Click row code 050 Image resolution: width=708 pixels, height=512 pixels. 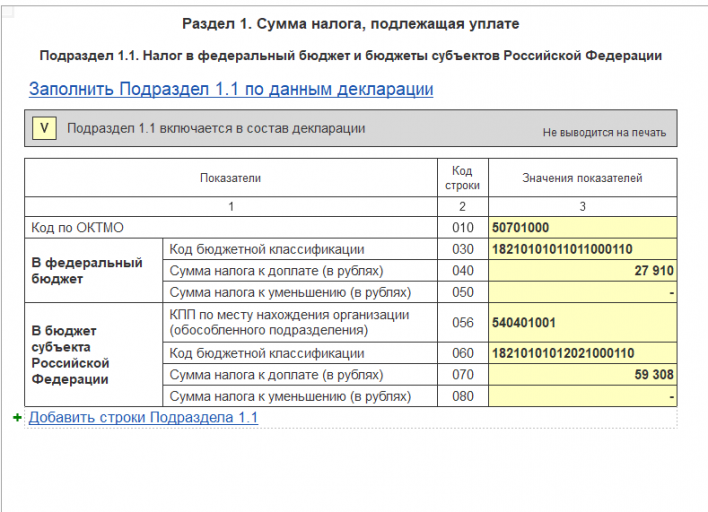pos(463,293)
